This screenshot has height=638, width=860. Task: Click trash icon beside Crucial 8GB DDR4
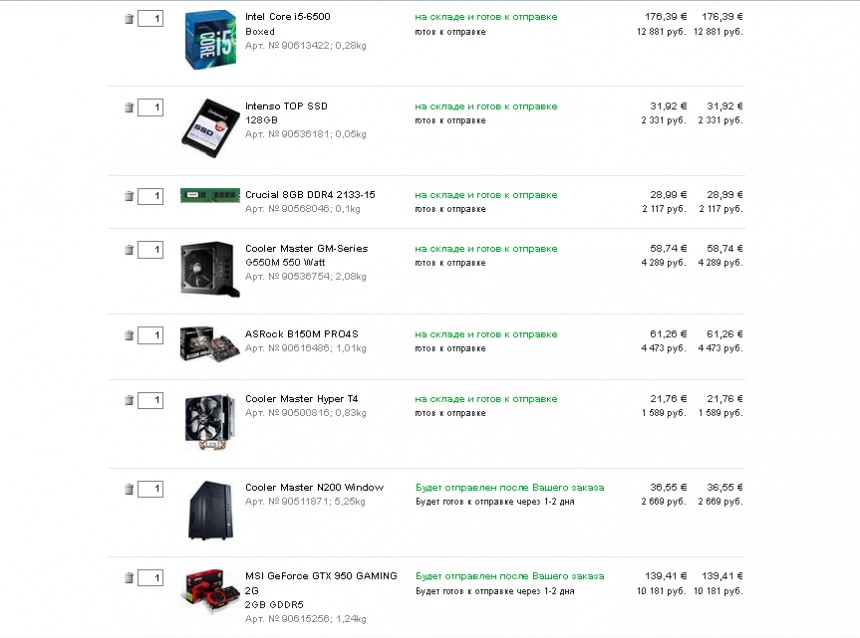pyautogui.click(x=129, y=196)
